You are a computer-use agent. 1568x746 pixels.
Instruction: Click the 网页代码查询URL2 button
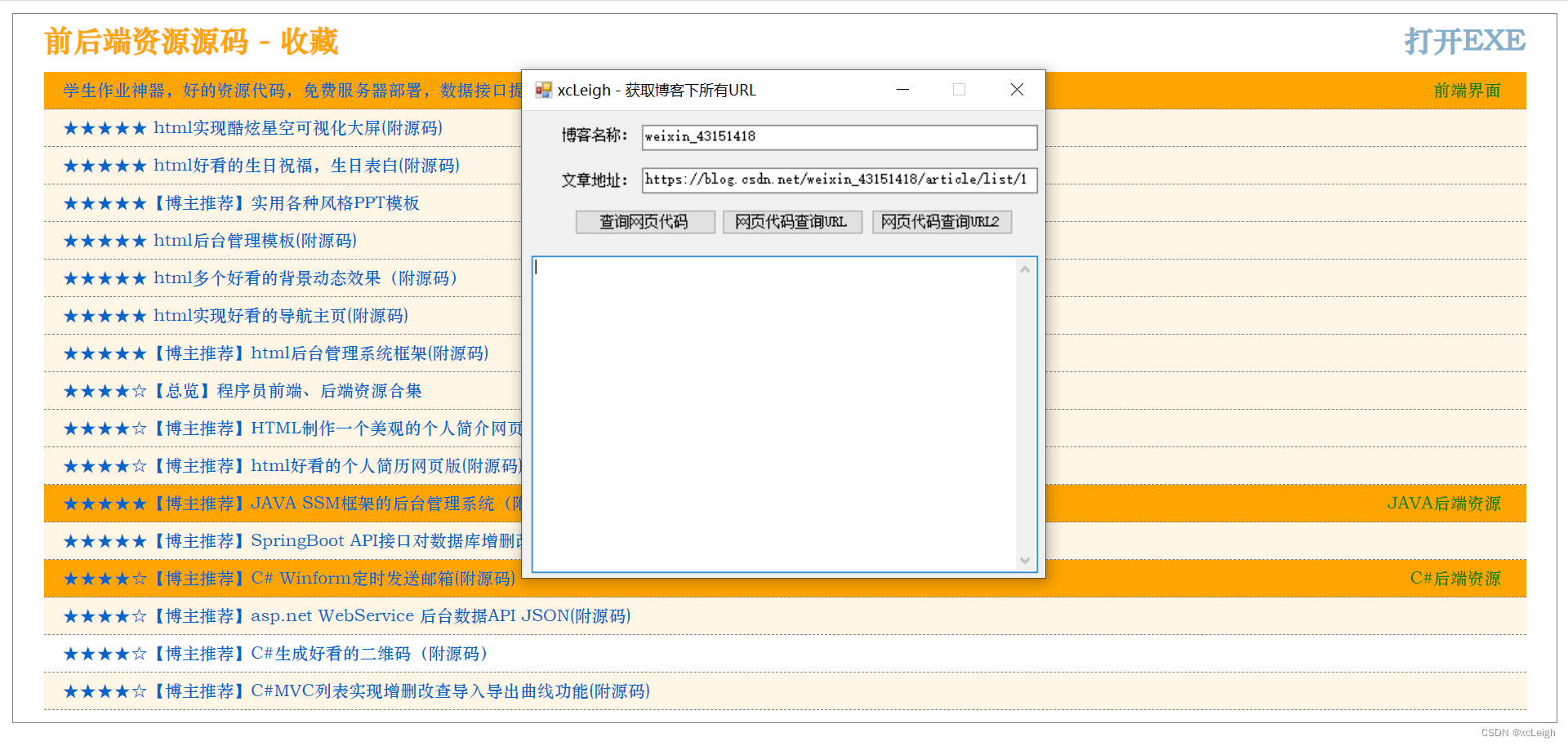(x=942, y=222)
